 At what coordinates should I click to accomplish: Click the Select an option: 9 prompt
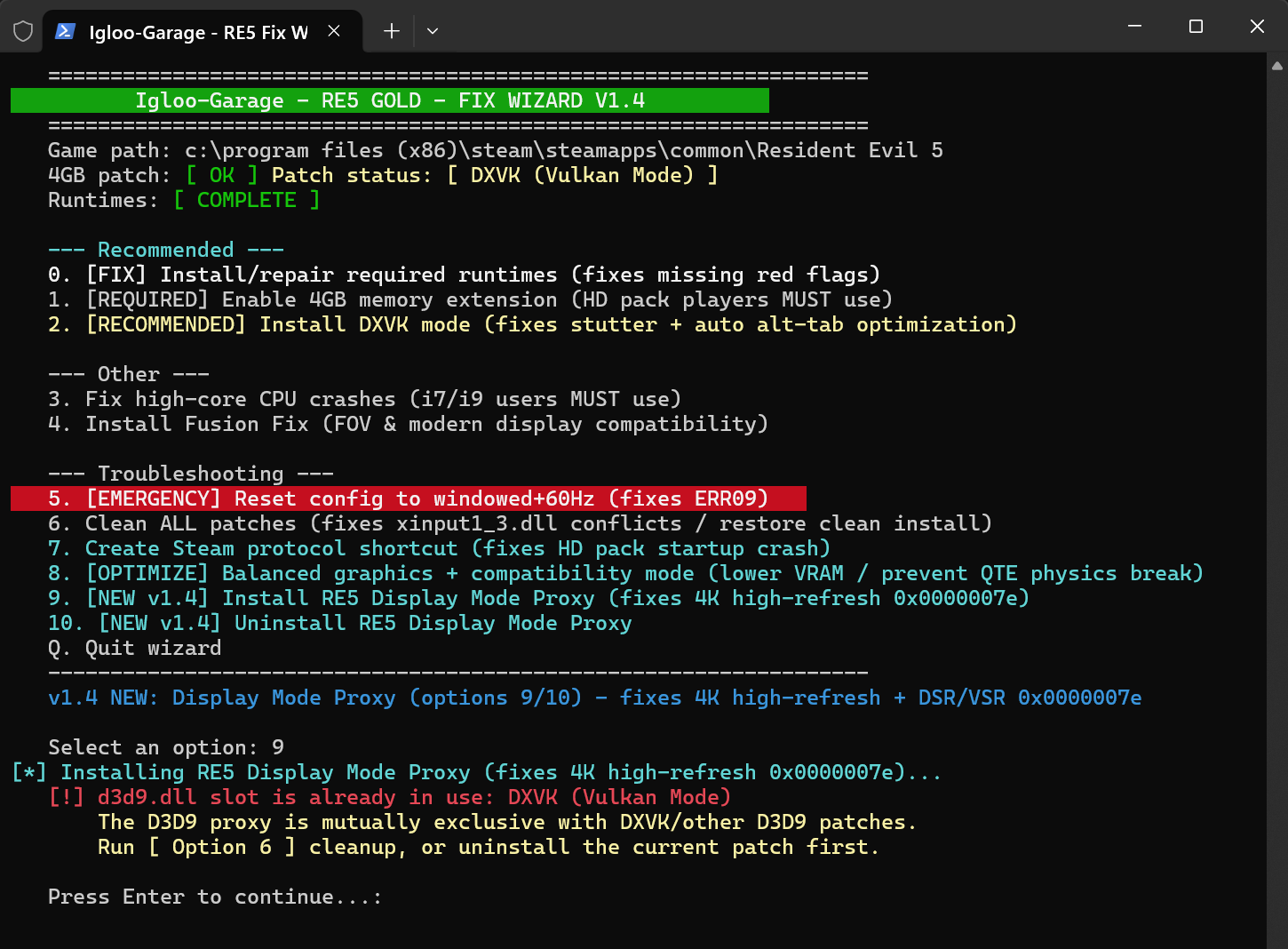coord(166,747)
